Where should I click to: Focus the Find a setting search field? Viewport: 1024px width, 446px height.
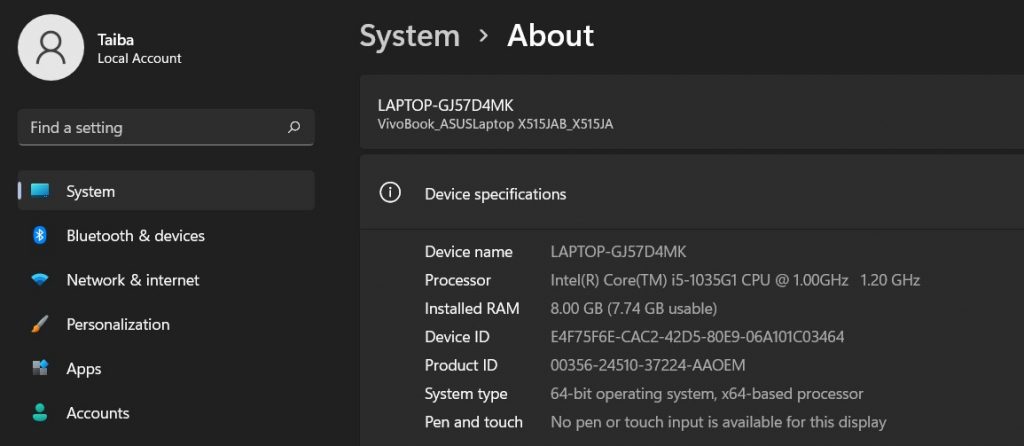tap(150, 128)
